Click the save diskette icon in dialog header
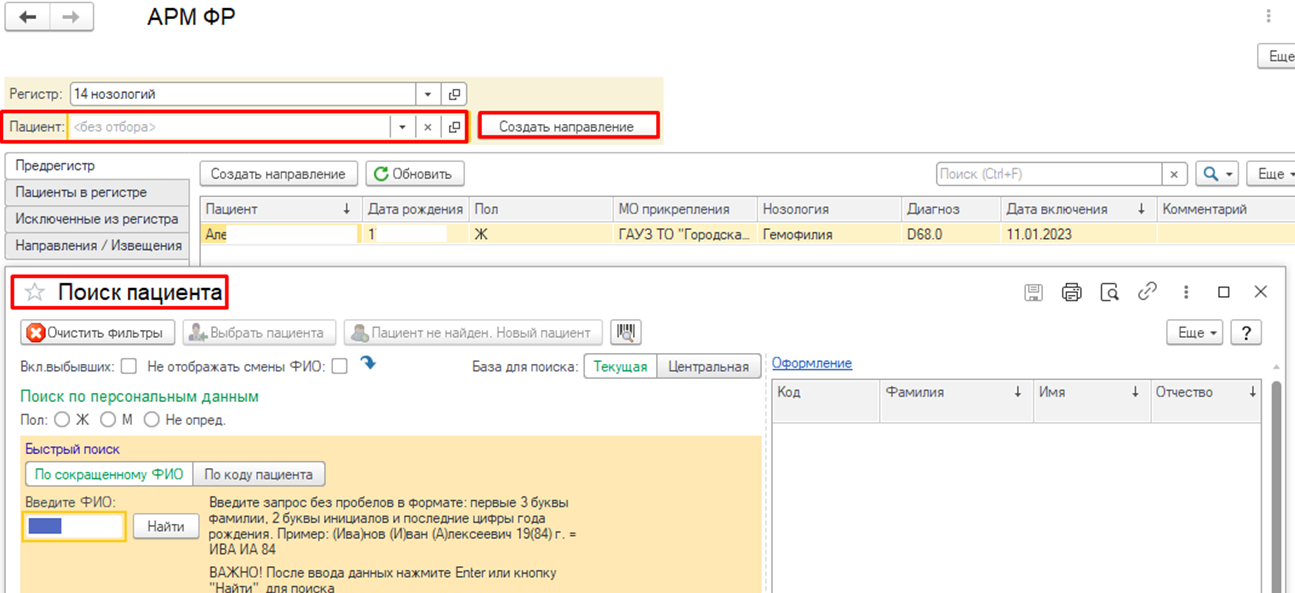 coord(1034,292)
